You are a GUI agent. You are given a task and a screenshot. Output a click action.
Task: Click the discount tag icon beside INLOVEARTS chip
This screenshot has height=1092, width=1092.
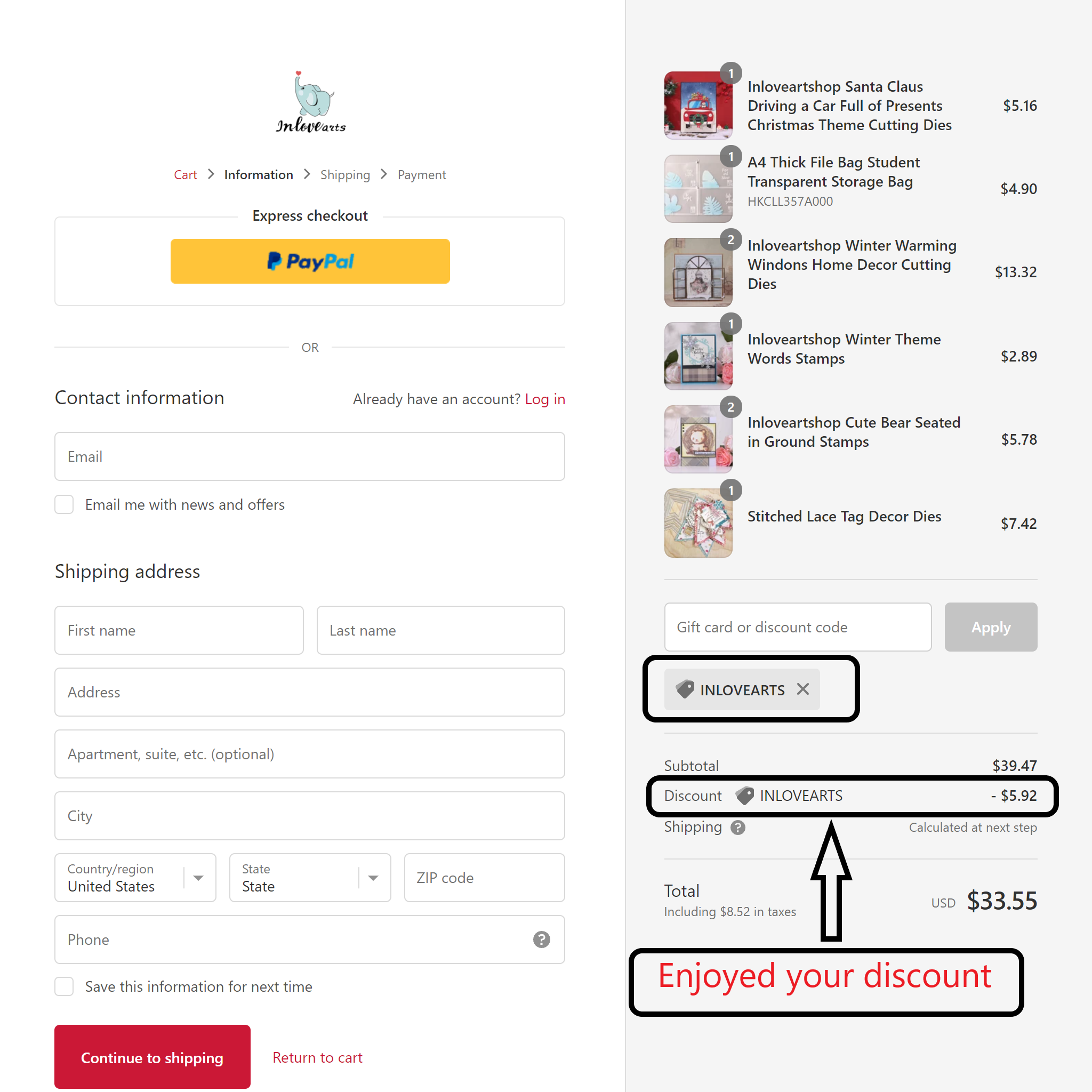point(685,689)
